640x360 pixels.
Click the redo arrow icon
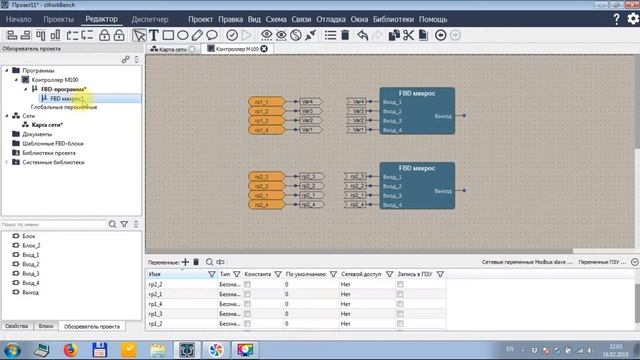point(377,35)
